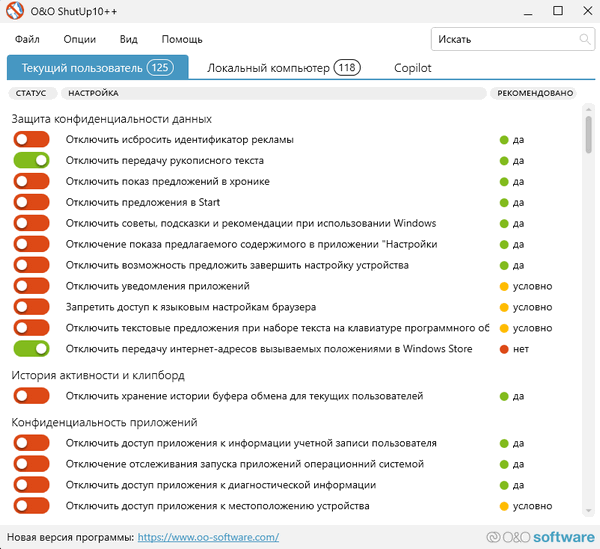Toggle switch for предлагаемого содержимого в приложении Настройки
600x549 pixels.
[x=31, y=244]
